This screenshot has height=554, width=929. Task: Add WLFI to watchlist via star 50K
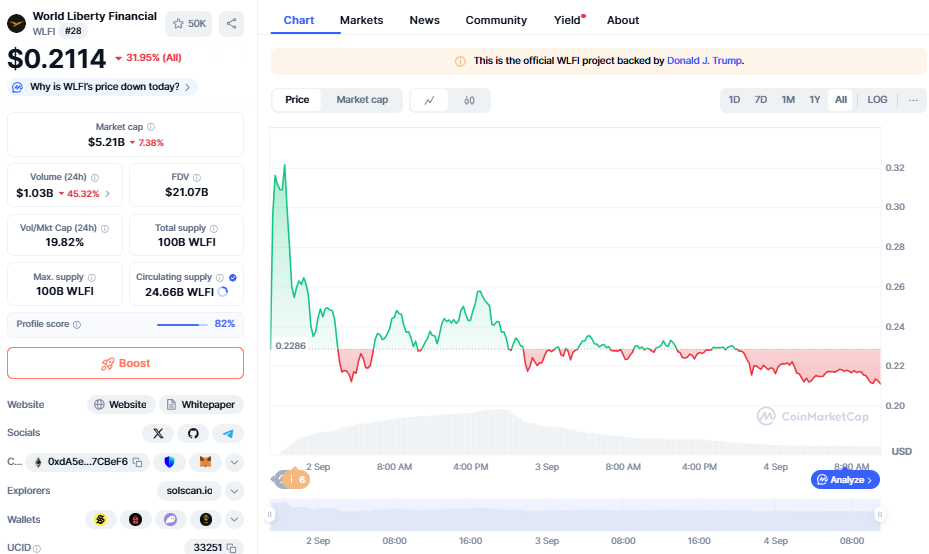click(188, 24)
